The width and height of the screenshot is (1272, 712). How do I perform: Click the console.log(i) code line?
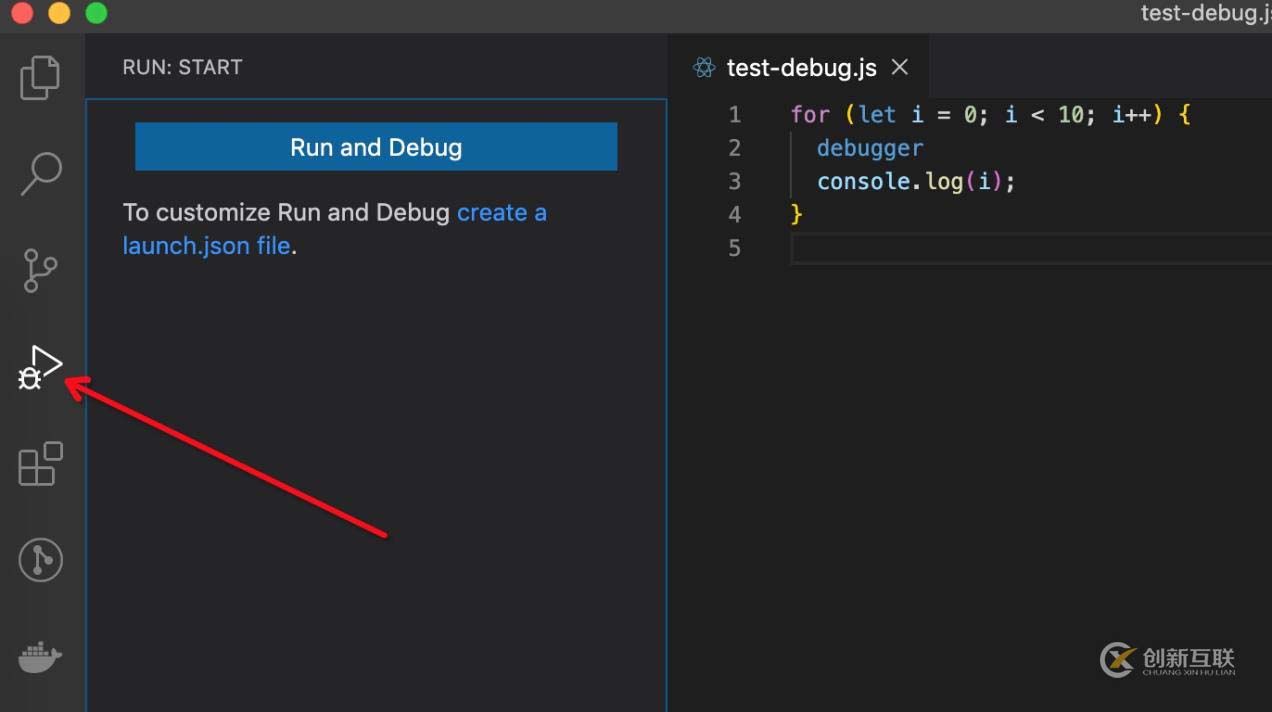click(x=915, y=181)
